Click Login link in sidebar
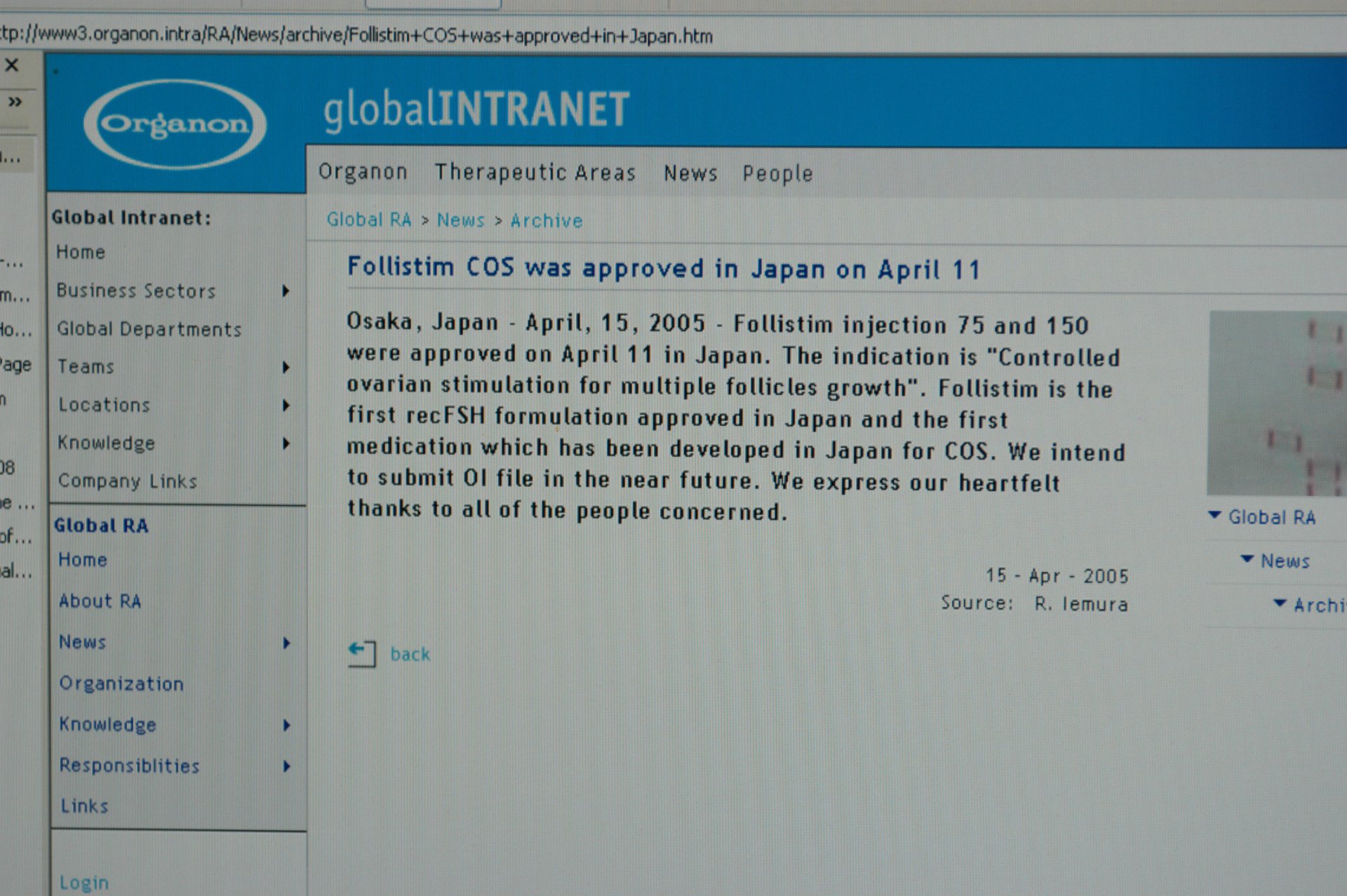This screenshot has width=1347, height=896. click(84, 882)
